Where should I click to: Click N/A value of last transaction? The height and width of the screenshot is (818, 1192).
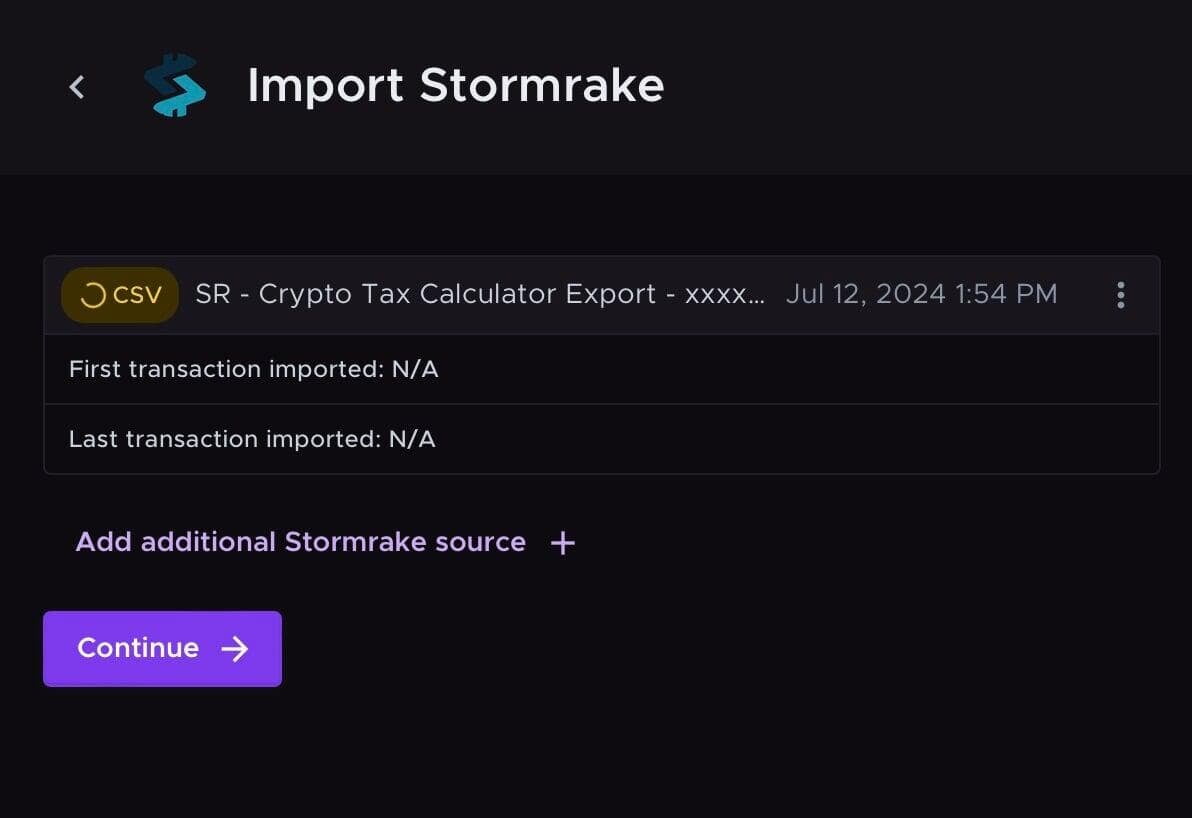(412, 439)
